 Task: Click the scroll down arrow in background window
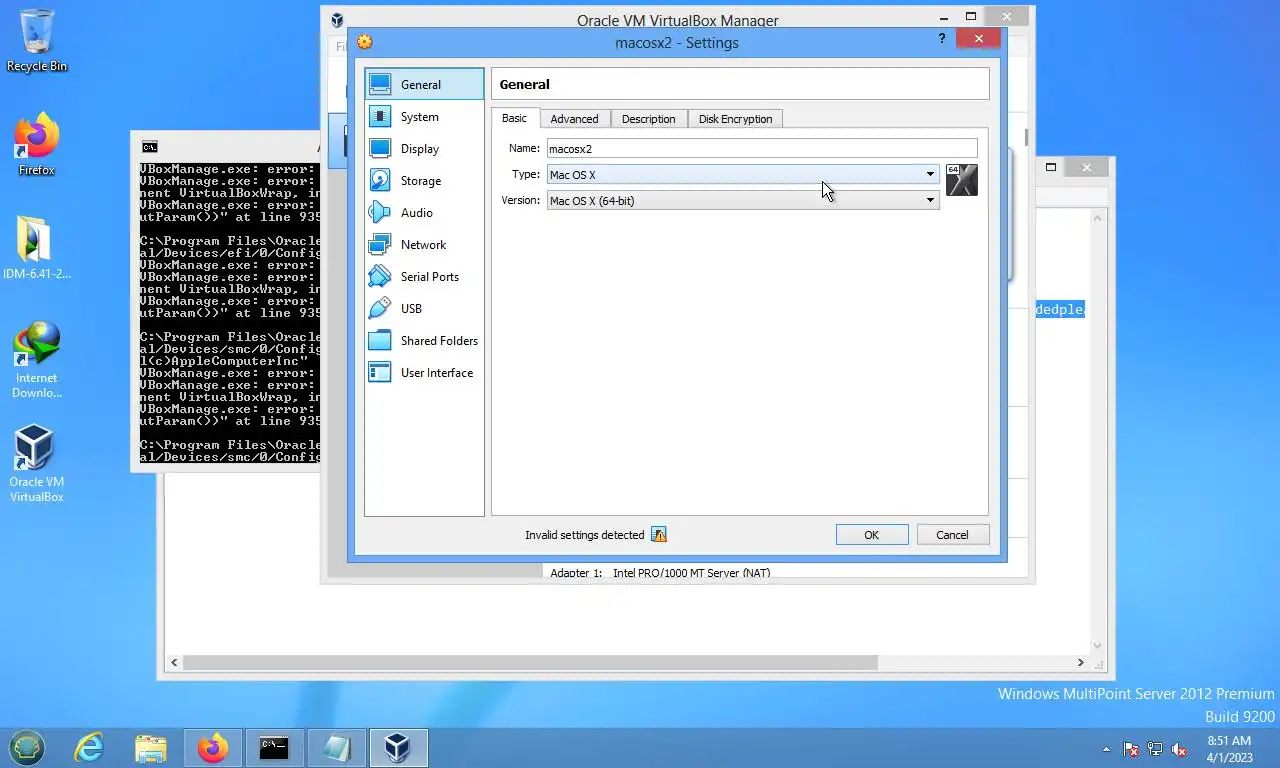point(1097,646)
